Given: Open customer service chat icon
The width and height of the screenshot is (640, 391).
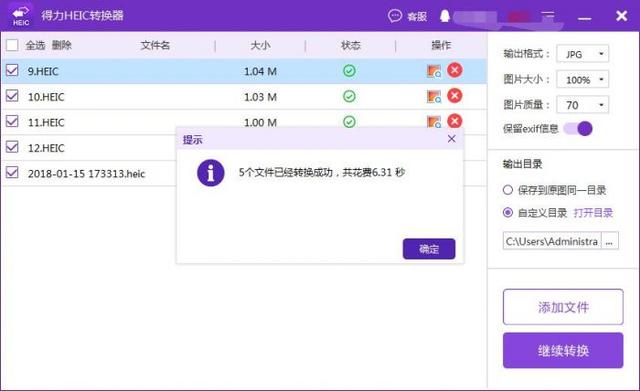Looking at the screenshot, I should [394, 16].
